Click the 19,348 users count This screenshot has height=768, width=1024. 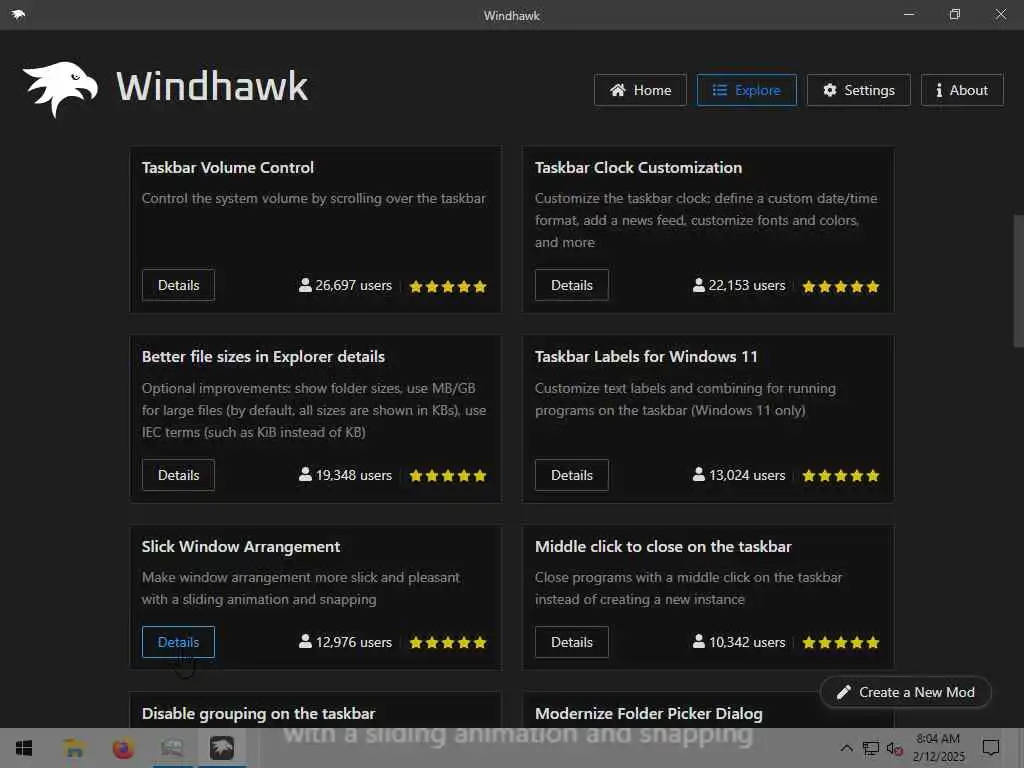(345, 475)
